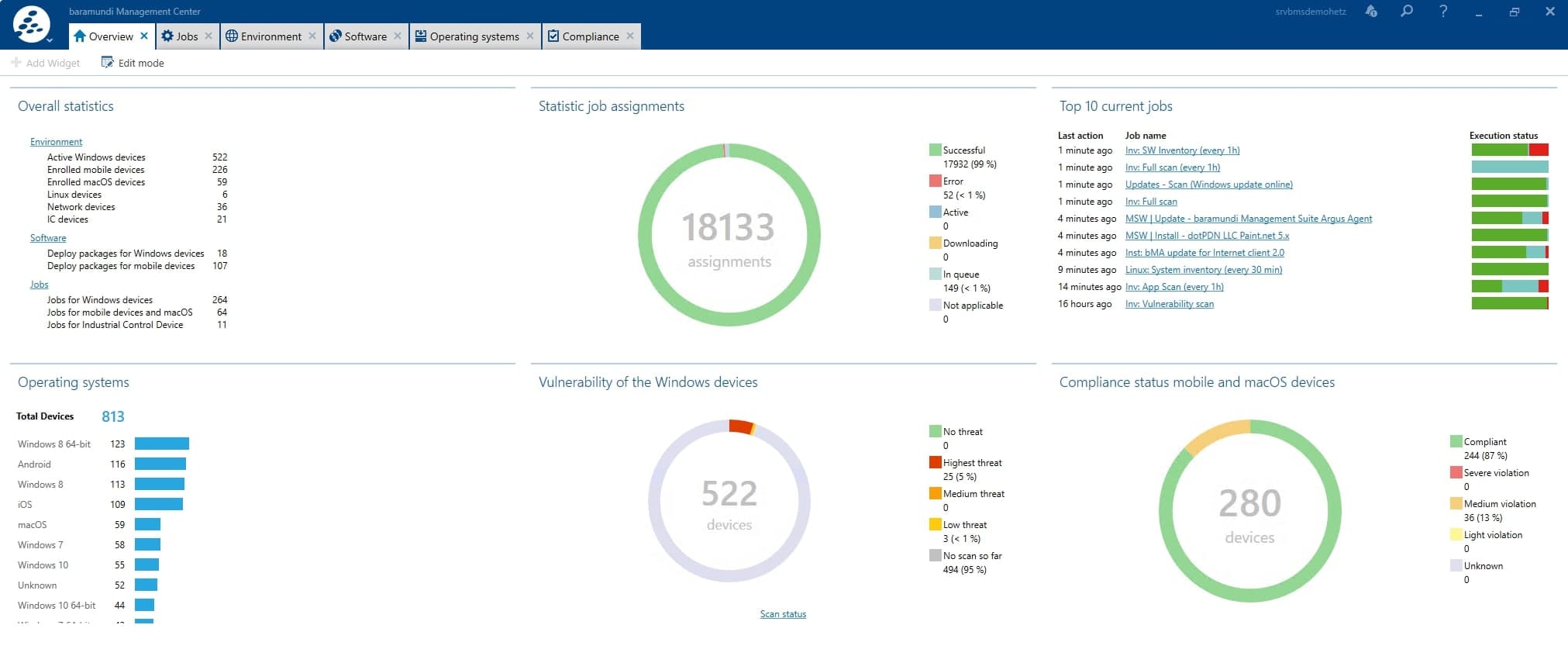This screenshot has height=656, width=1568.
Task: Click the Compliant legend swatch
Action: point(1456,441)
